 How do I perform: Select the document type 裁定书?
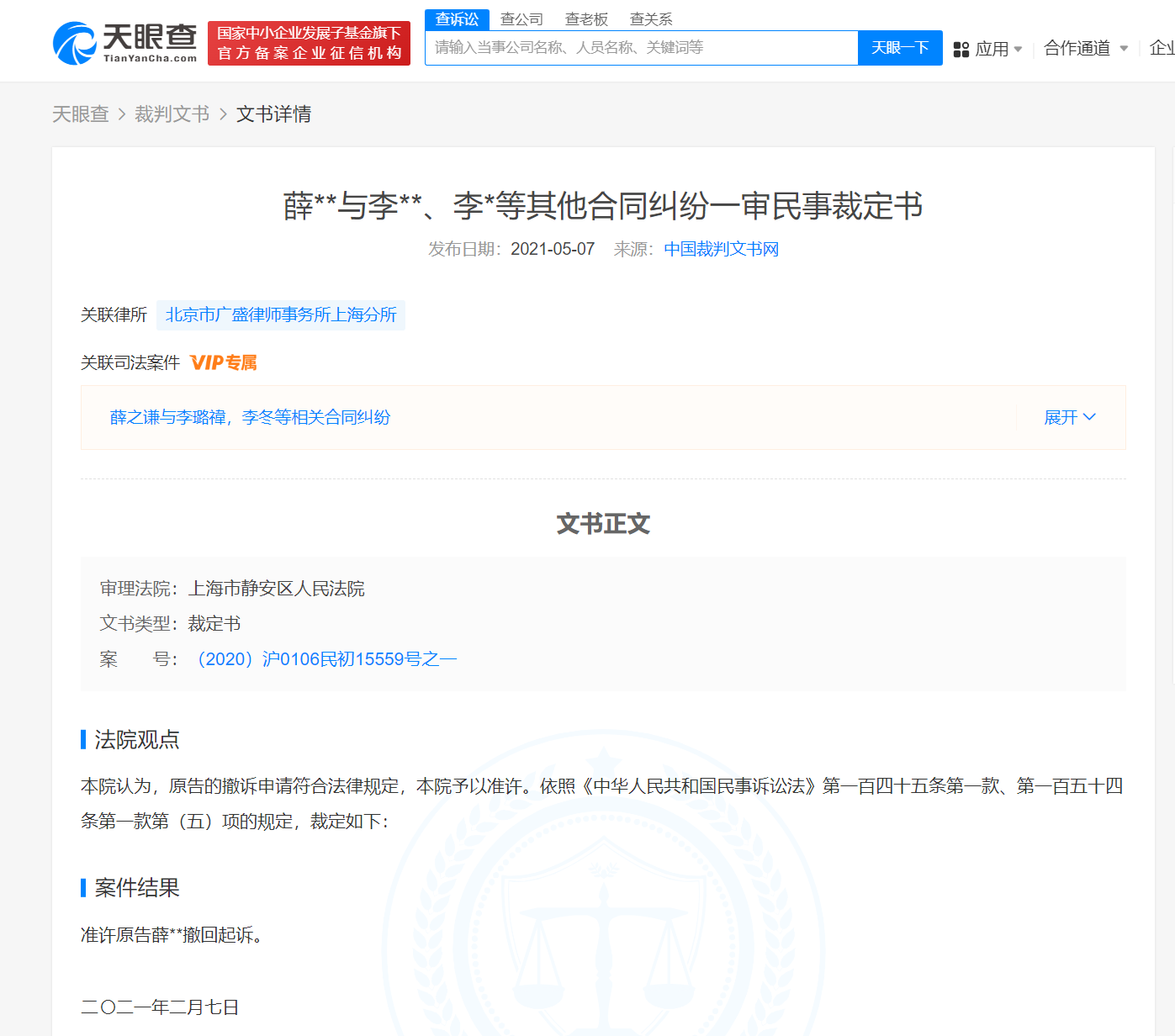(214, 624)
